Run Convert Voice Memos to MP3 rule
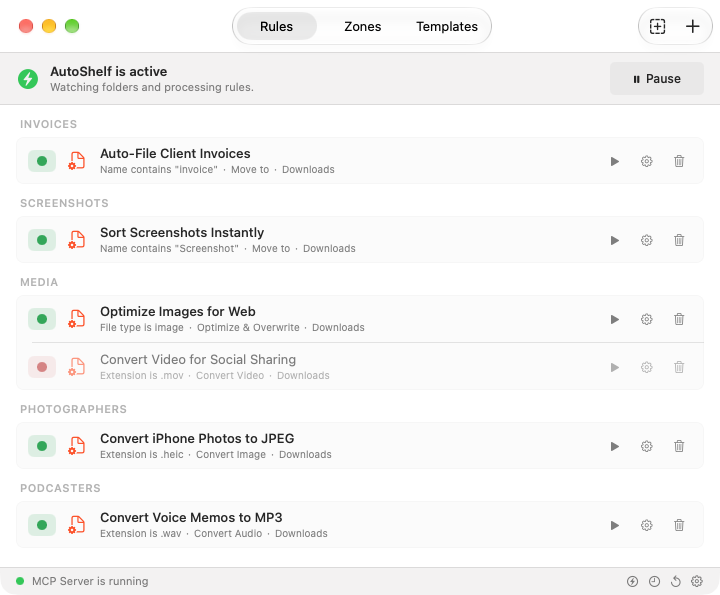 tap(614, 525)
